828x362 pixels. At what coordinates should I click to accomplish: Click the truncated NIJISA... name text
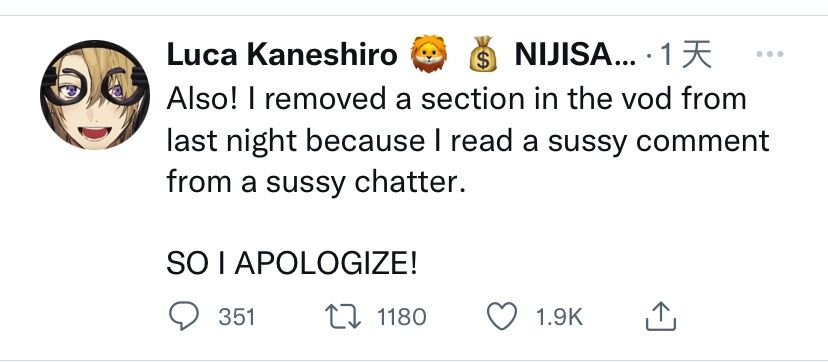pyautogui.click(x=576, y=54)
